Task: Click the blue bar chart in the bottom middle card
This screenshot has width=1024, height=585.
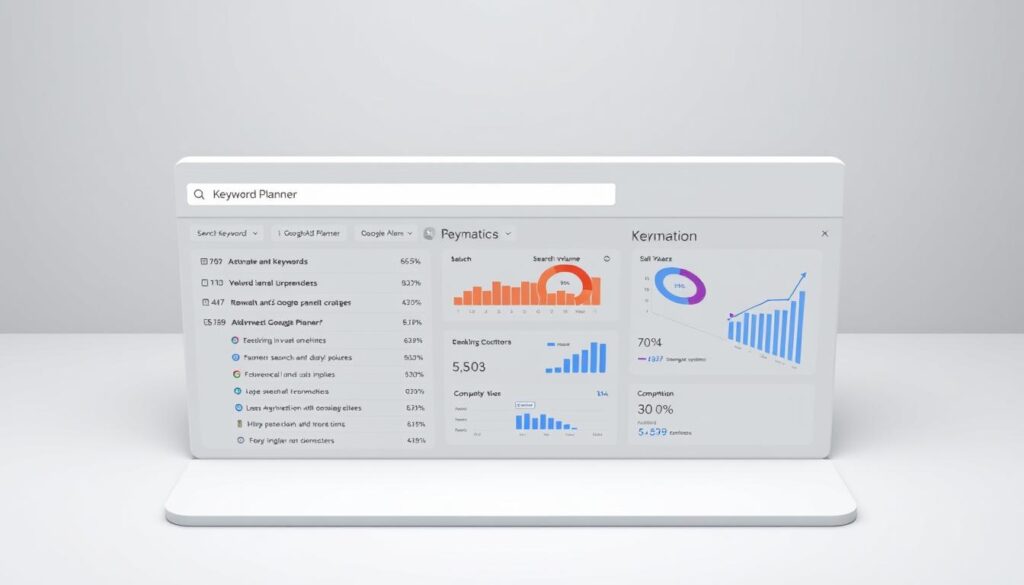Action: point(547,421)
